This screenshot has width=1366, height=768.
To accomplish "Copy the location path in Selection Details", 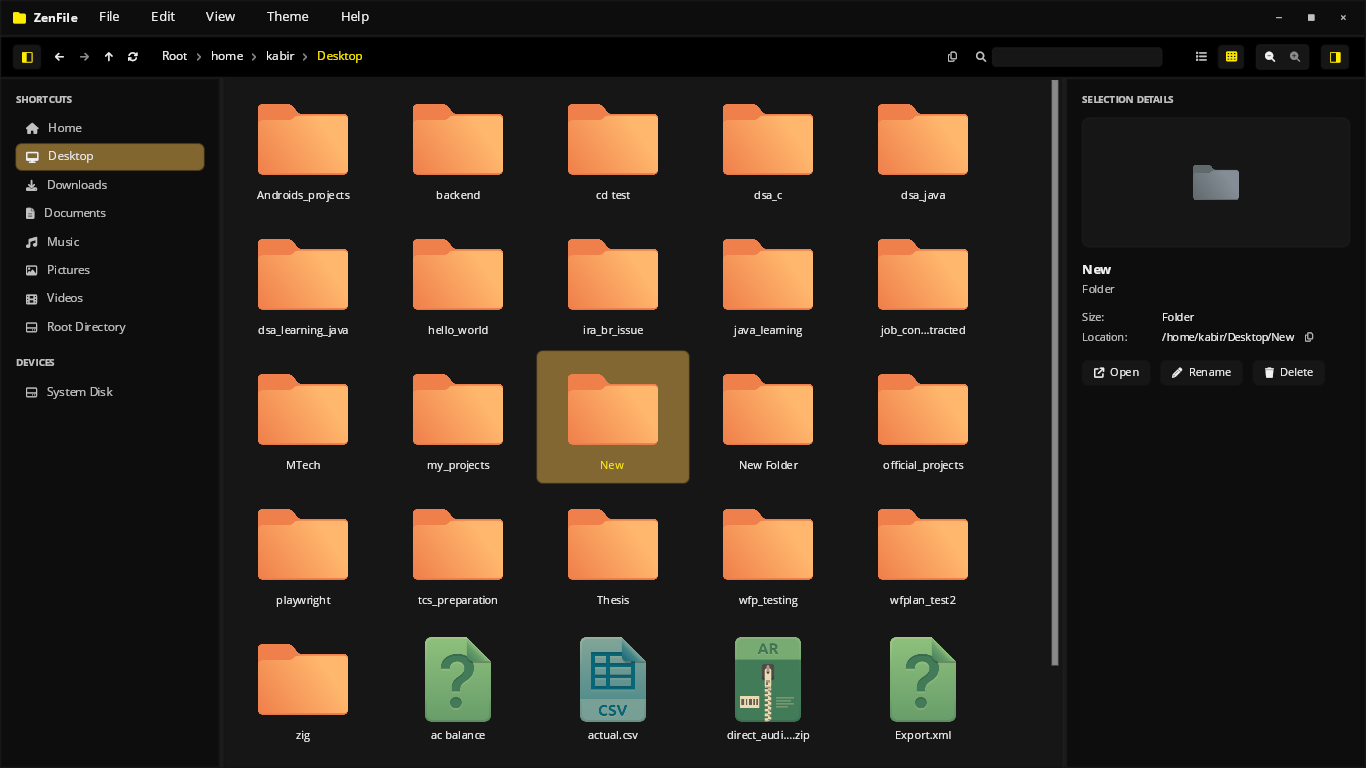I will [x=1309, y=338].
